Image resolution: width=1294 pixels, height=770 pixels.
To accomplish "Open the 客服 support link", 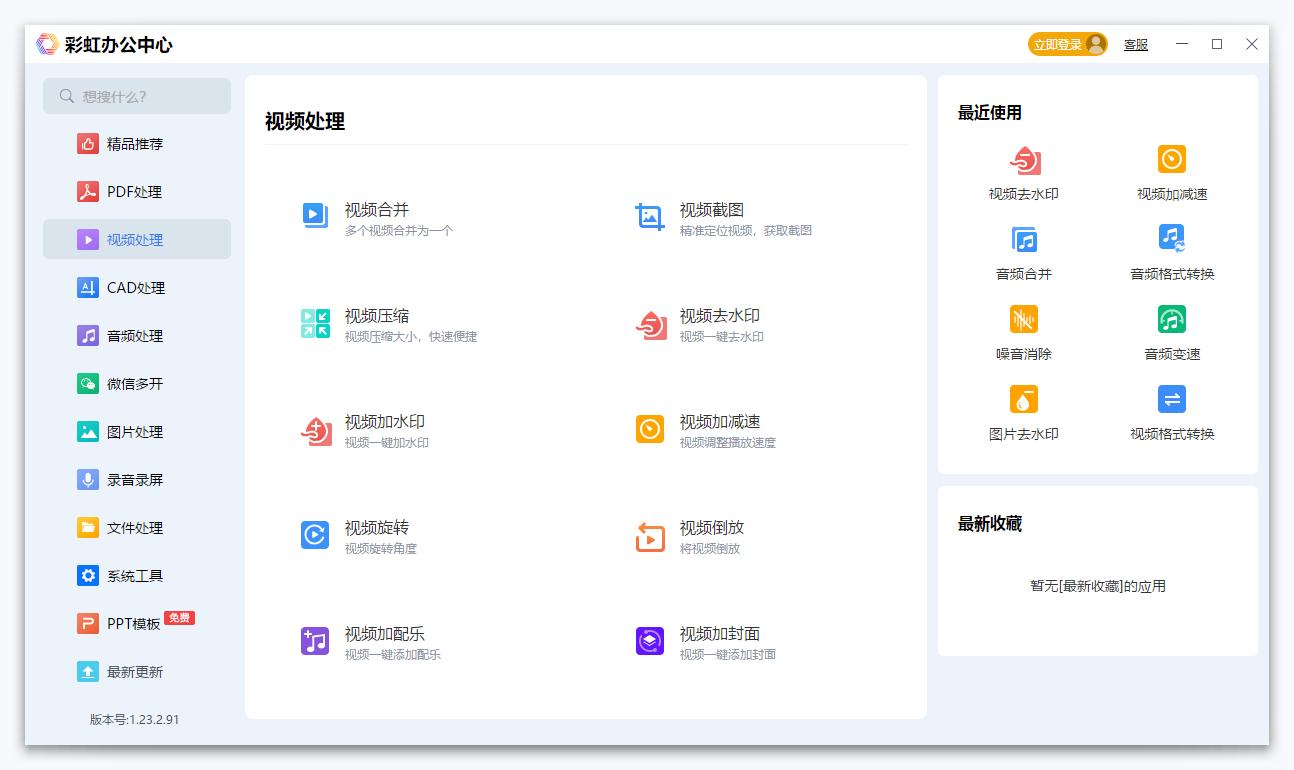I will (x=1135, y=44).
